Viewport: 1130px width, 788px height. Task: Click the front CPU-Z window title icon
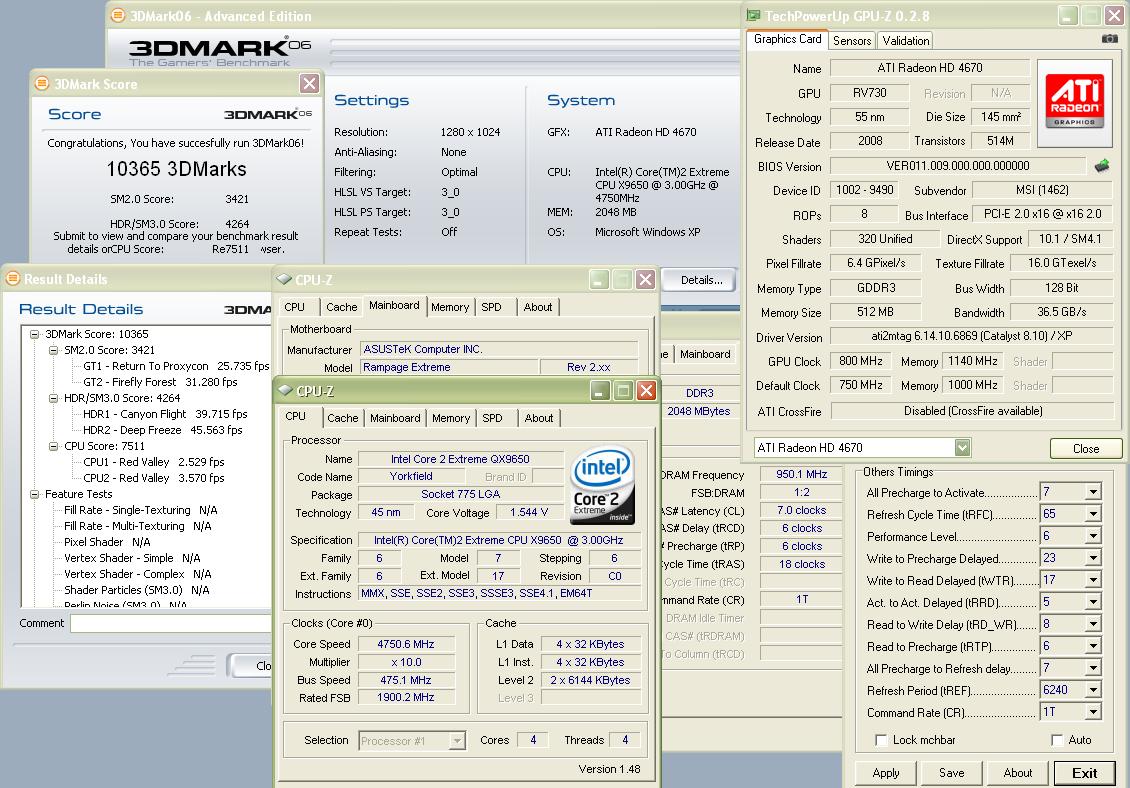tap(285, 391)
